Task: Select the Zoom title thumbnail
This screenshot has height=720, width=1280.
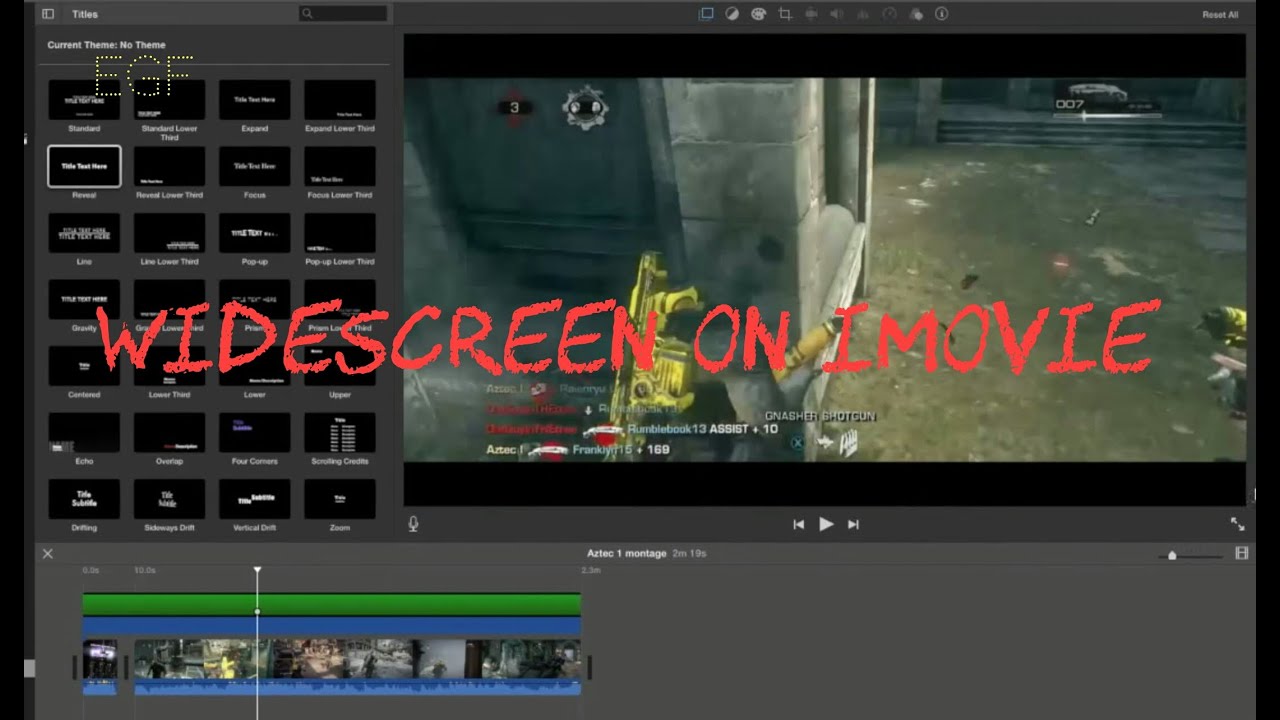Action: [340, 499]
